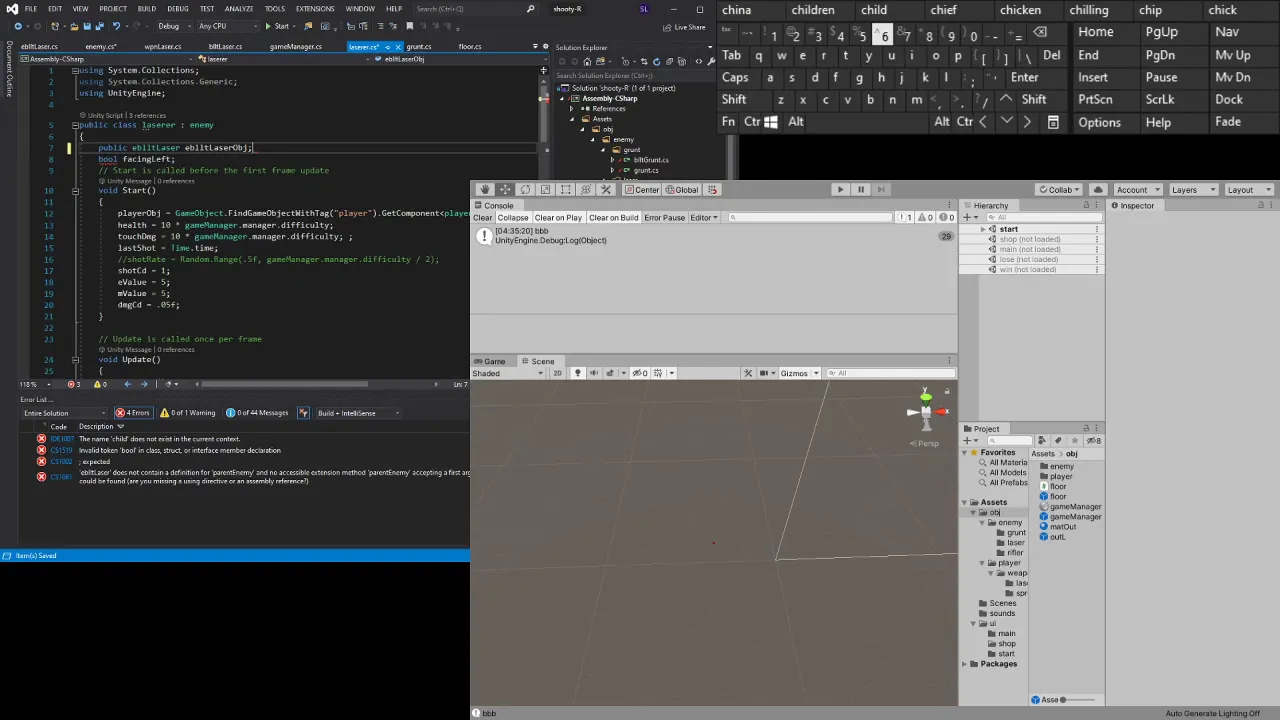Screen dimensions: 1280x720
Task: Click Home key on on-screen keyboard
Action: [1095, 32]
